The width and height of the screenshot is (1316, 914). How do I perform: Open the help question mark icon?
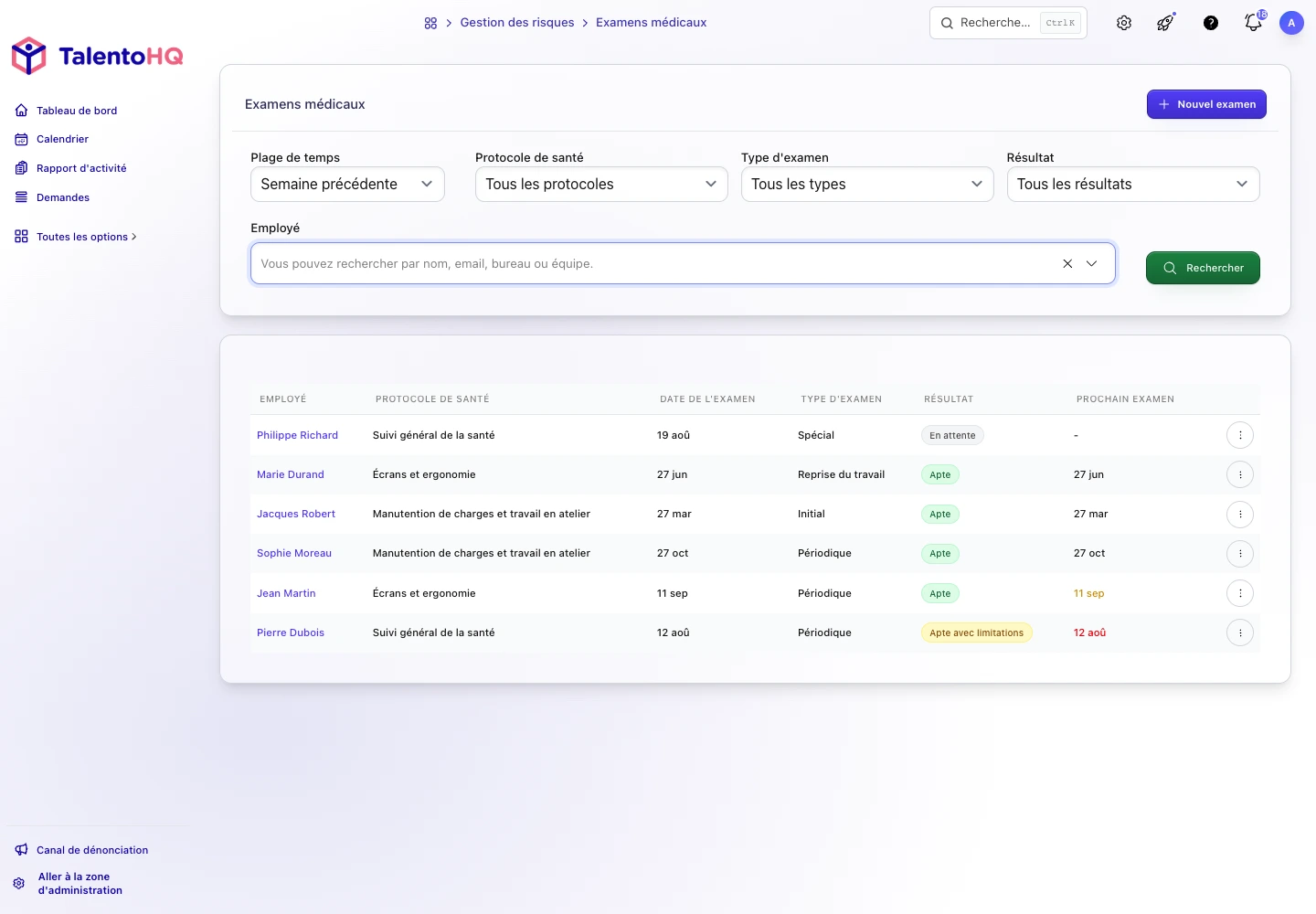click(x=1211, y=23)
